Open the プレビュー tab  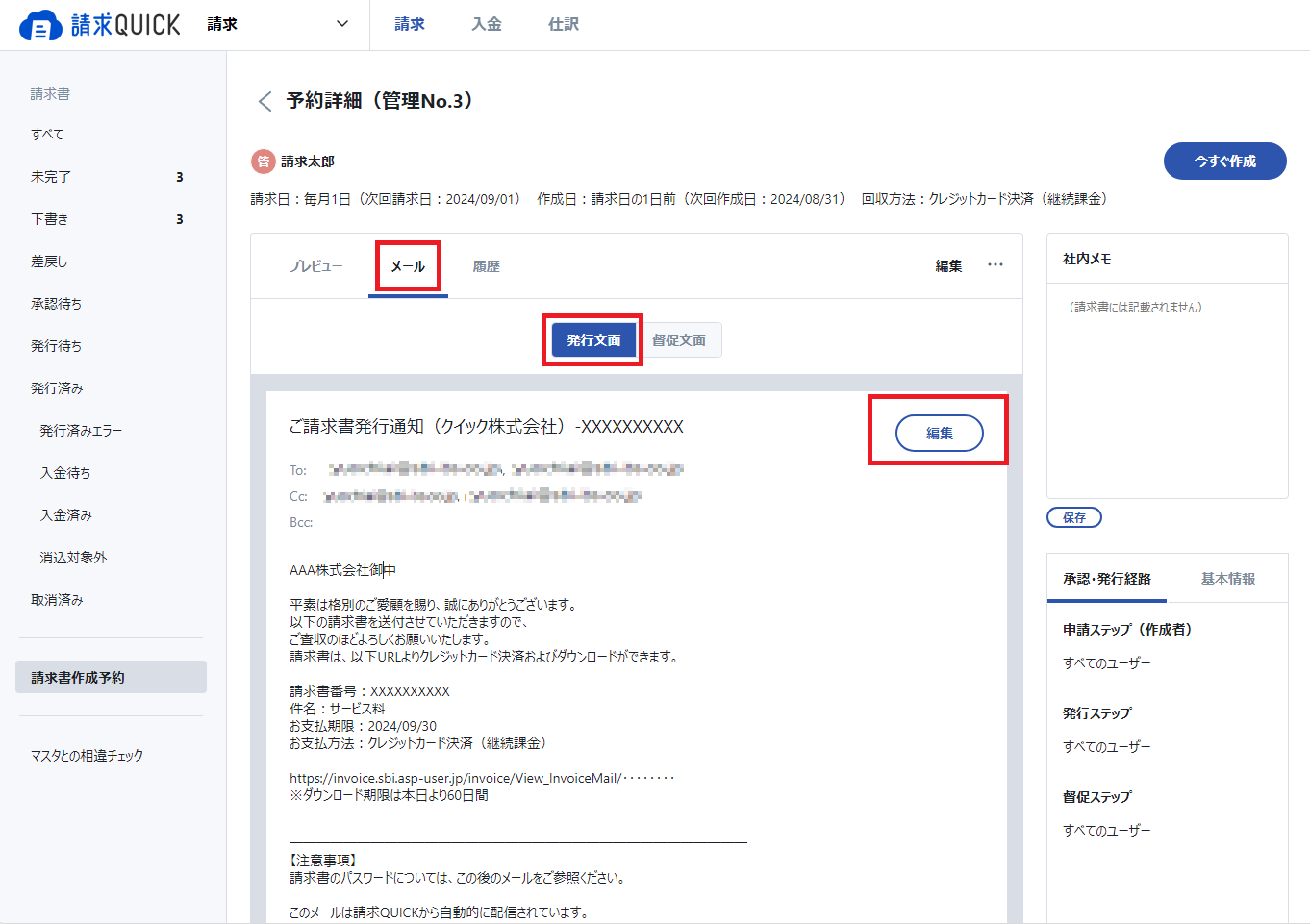315,266
